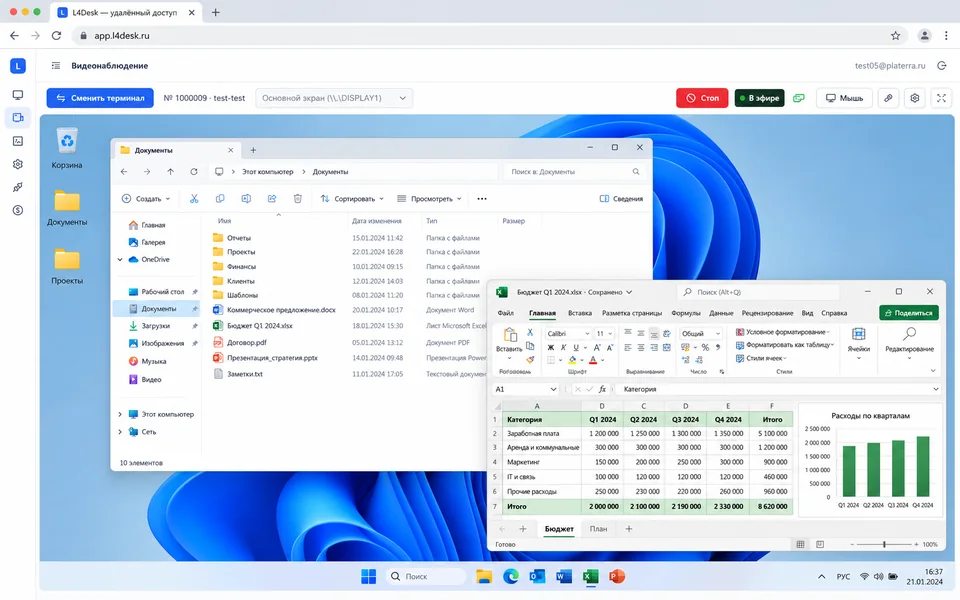Screen dimensions: 960x600
Task: Click the green Поделиться button in Excel
Action: [909, 313]
